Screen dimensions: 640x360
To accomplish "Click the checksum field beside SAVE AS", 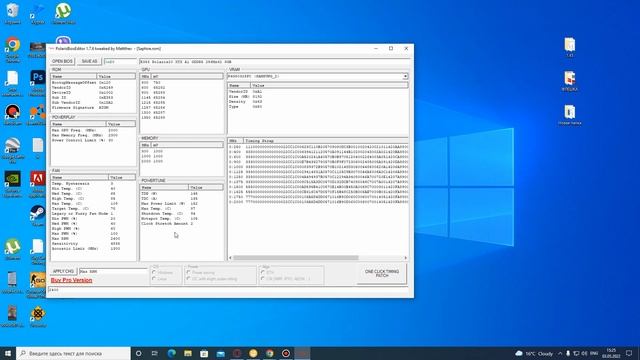I will [x=120, y=62].
